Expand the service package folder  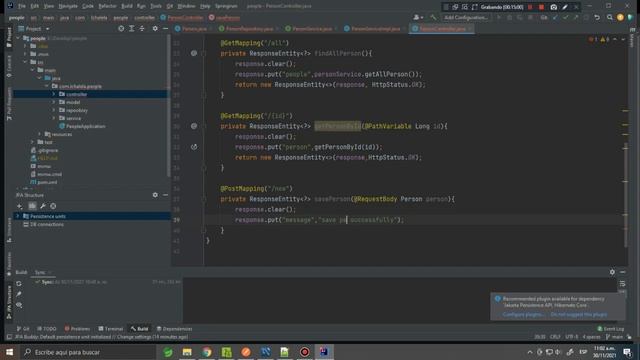point(53,118)
